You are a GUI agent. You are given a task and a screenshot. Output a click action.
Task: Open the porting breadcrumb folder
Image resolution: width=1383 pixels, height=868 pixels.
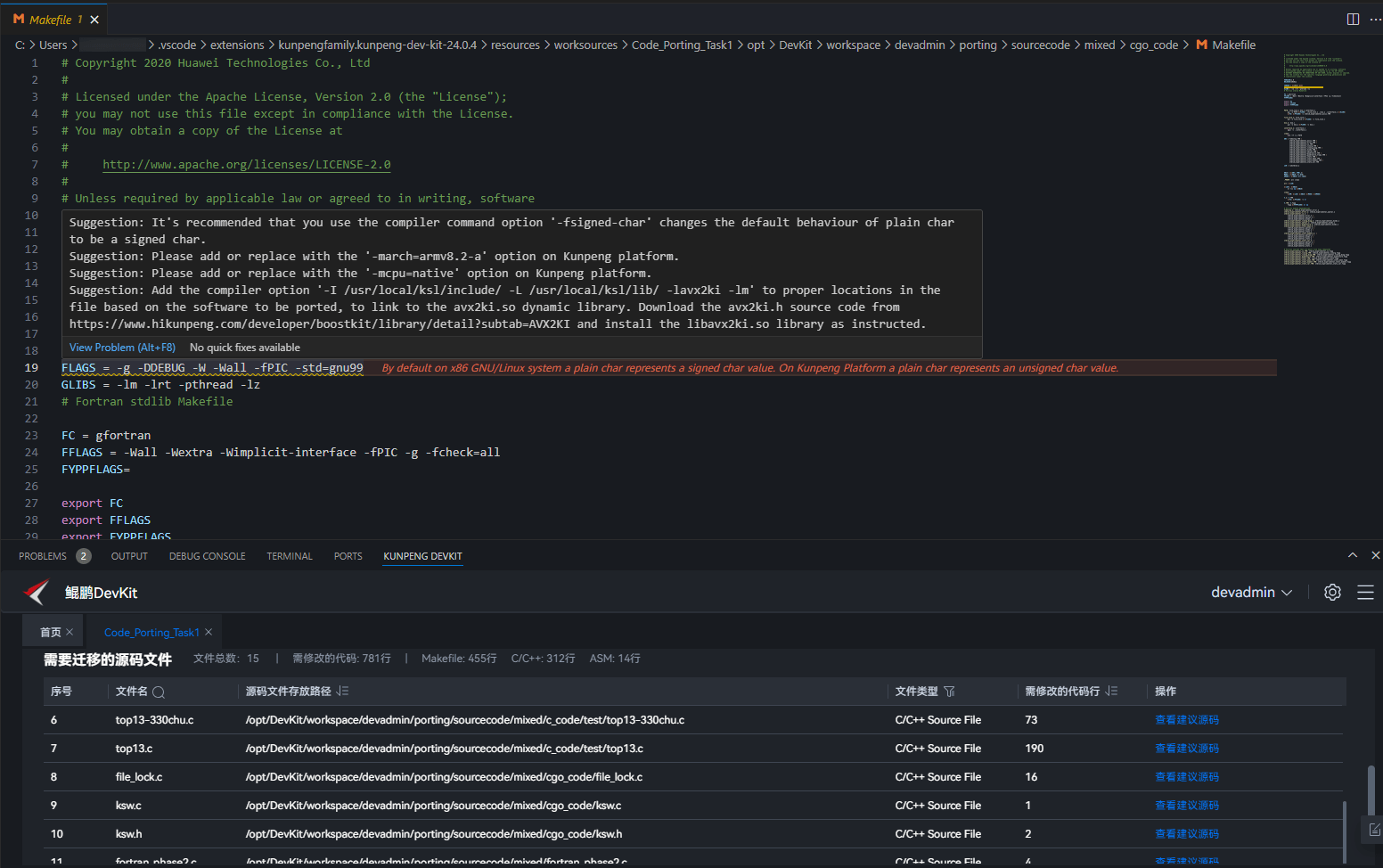pos(978,45)
